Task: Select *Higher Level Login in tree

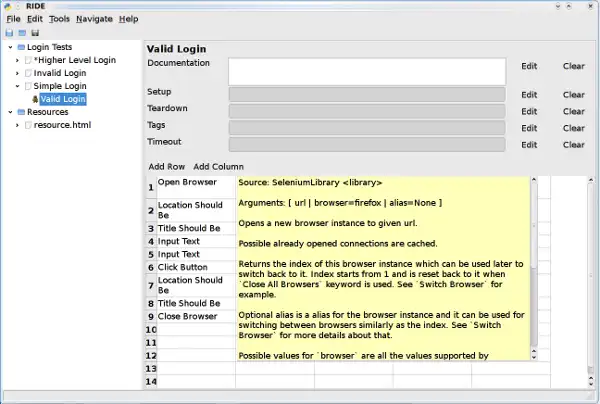Action: 75,60
